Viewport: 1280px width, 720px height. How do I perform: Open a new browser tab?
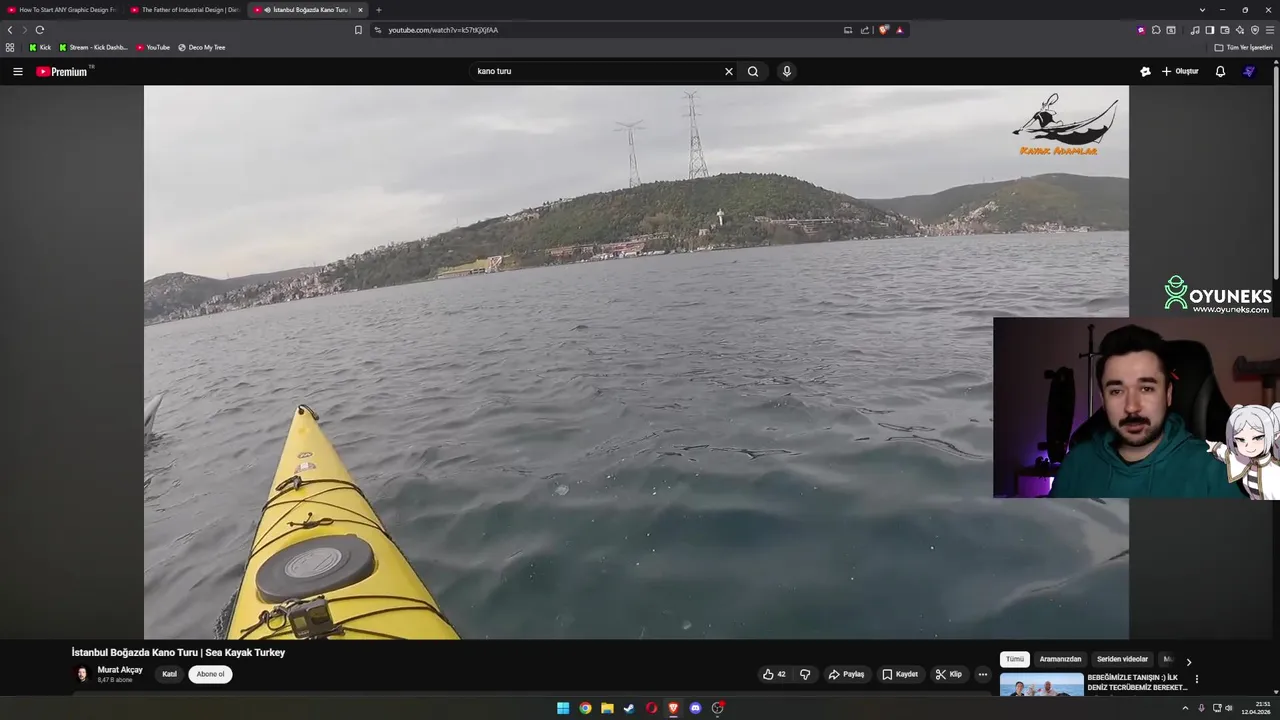[378, 10]
